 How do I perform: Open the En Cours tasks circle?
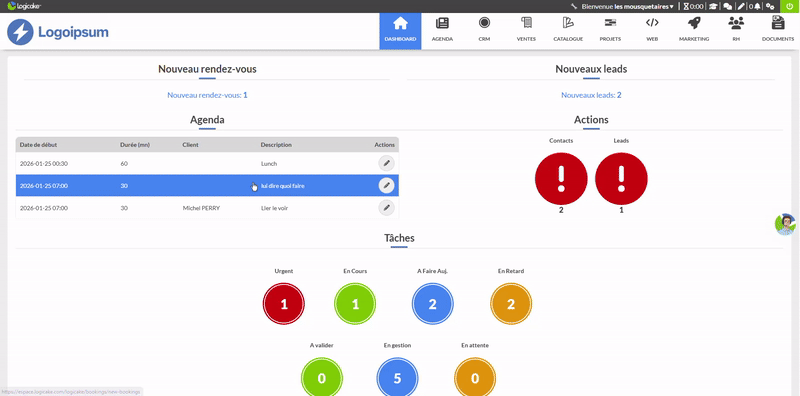pos(355,304)
